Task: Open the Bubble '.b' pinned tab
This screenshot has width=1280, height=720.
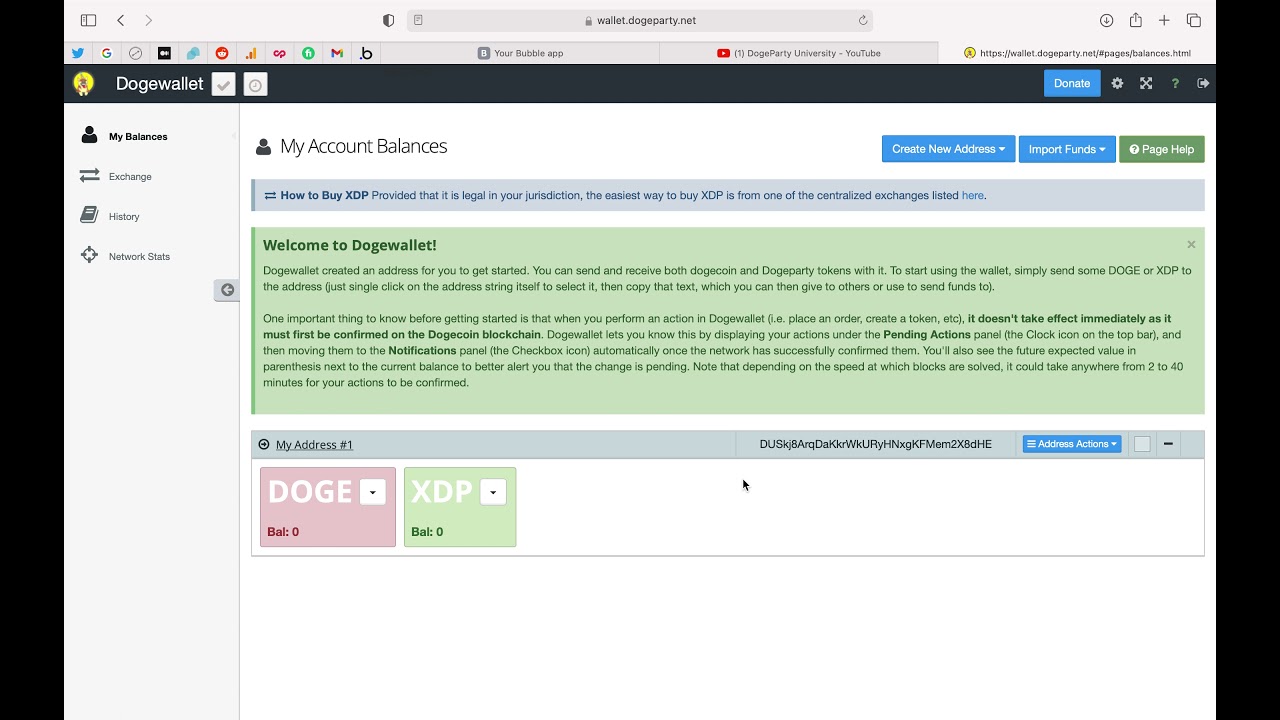Action: coord(366,53)
